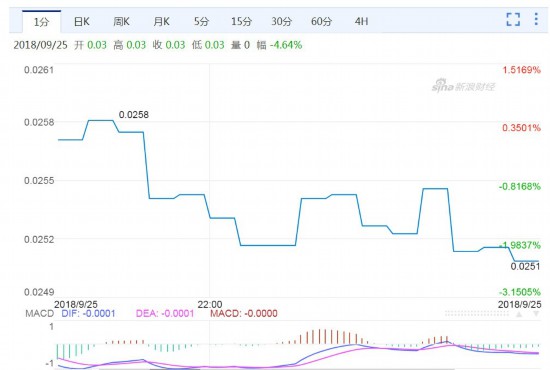Viewport: 550px width, 370px height.
Task: Click the up triangle above MACD panel
Action: click(519, 314)
